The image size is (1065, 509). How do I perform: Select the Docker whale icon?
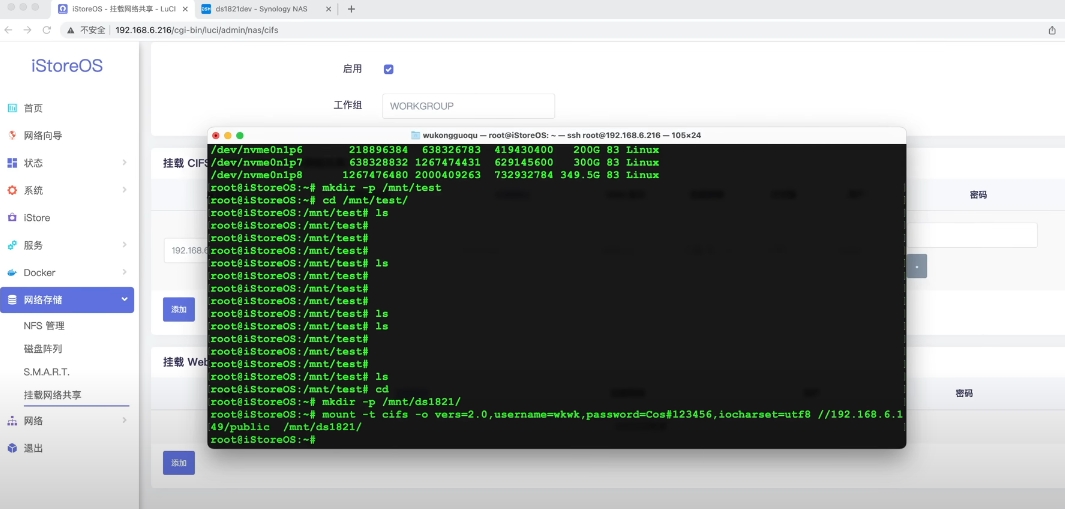click(12, 273)
